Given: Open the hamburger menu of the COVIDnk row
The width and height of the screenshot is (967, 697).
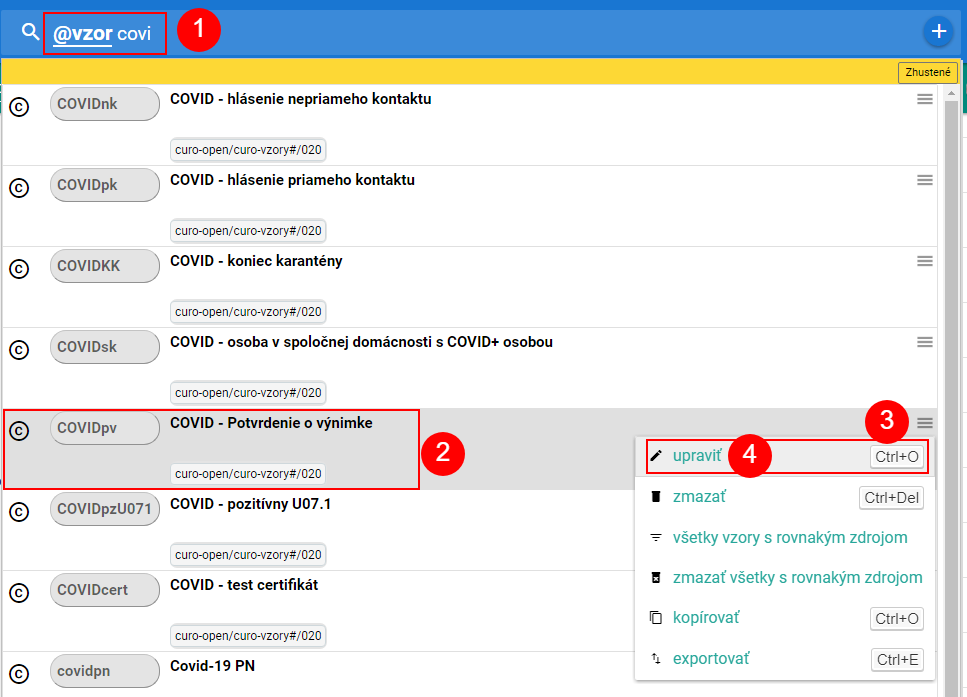Looking at the screenshot, I should [x=924, y=99].
